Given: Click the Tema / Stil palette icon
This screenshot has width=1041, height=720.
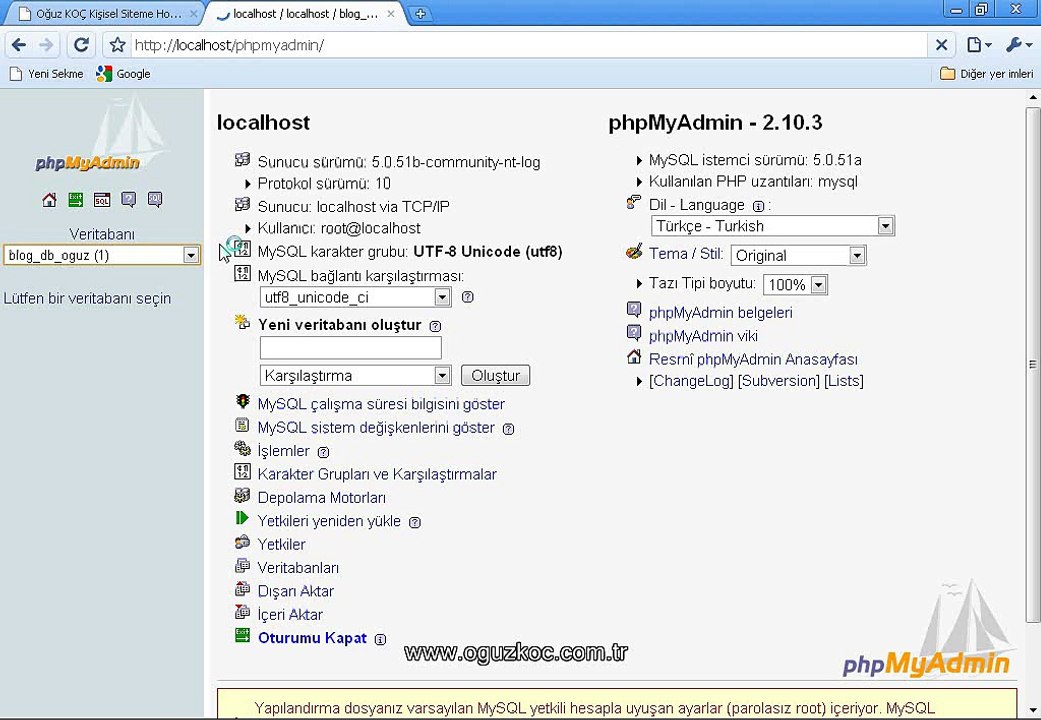Looking at the screenshot, I should coord(634,251).
